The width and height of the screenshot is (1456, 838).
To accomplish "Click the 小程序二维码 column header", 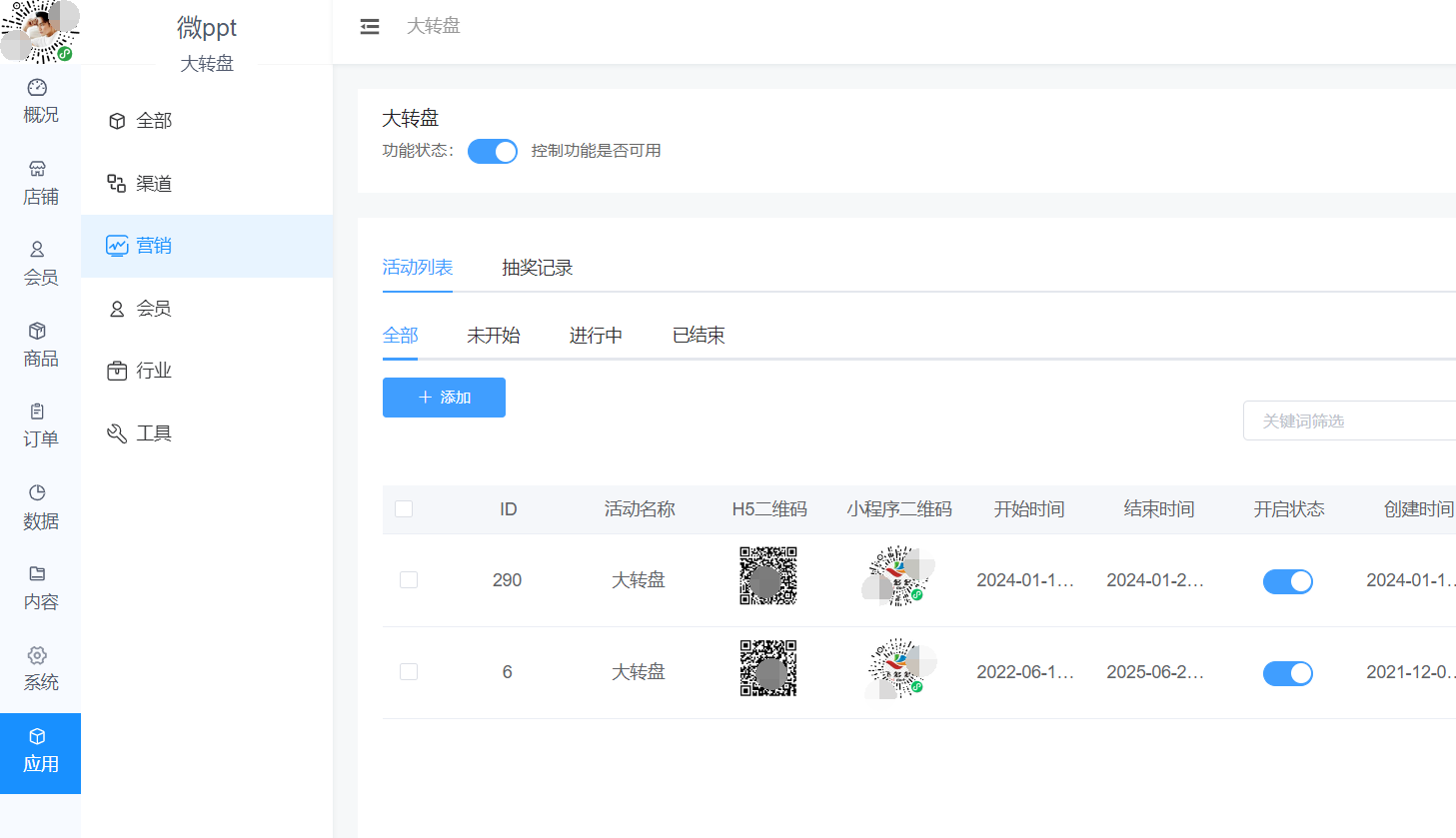I will [899, 509].
